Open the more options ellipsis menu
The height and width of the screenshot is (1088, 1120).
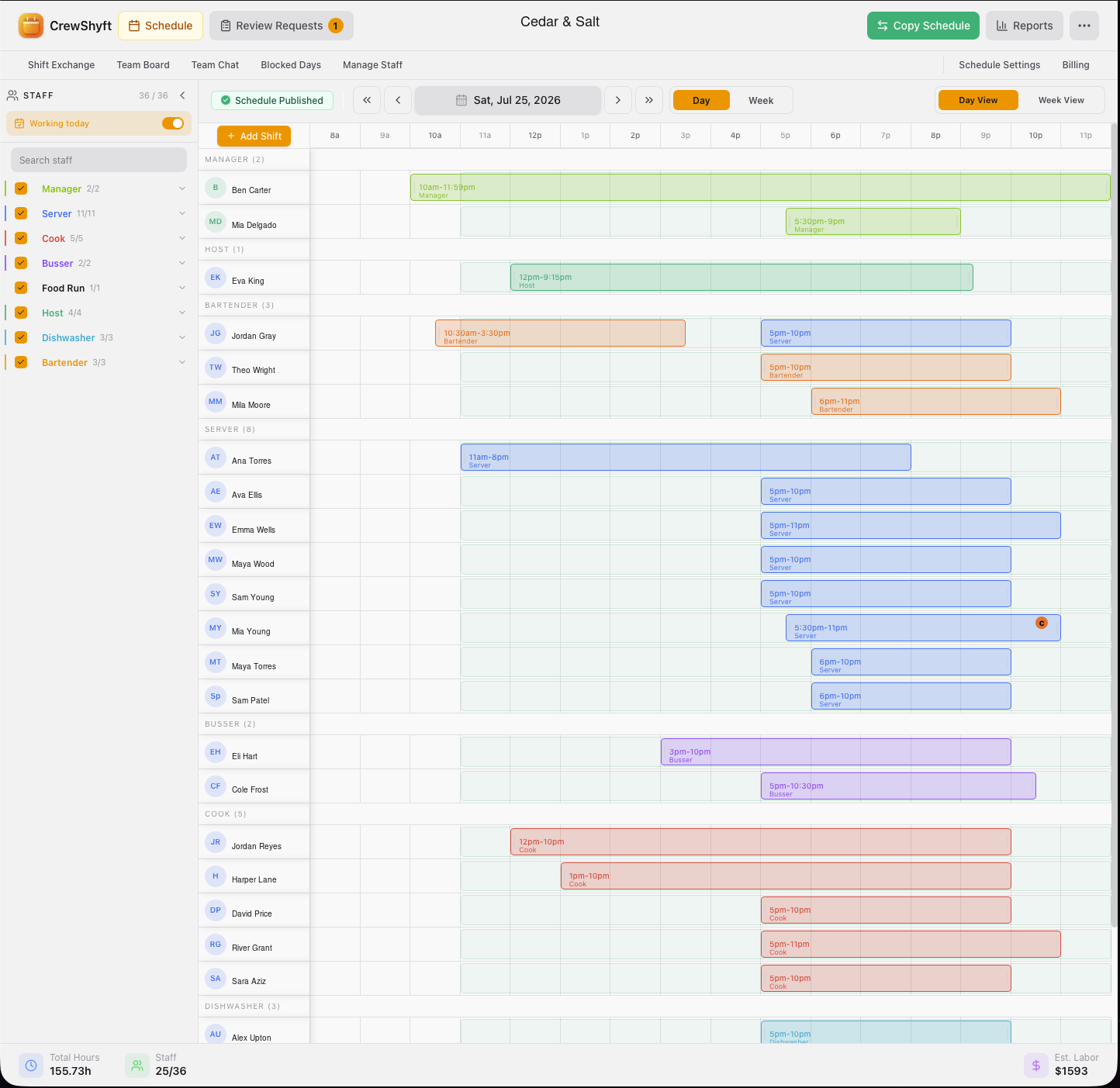(x=1084, y=26)
